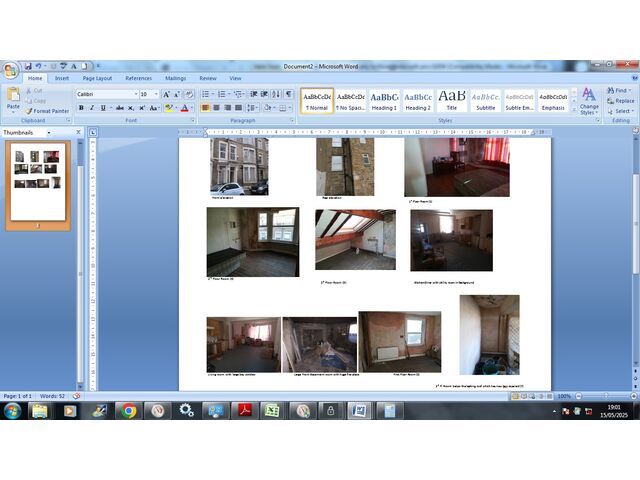Toggle Underline formatting
The width and height of the screenshot is (640, 480).
click(x=103, y=108)
